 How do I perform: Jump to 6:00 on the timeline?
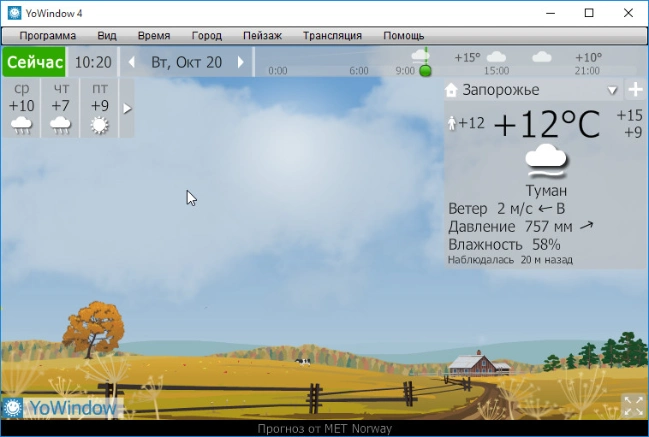tap(358, 71)
